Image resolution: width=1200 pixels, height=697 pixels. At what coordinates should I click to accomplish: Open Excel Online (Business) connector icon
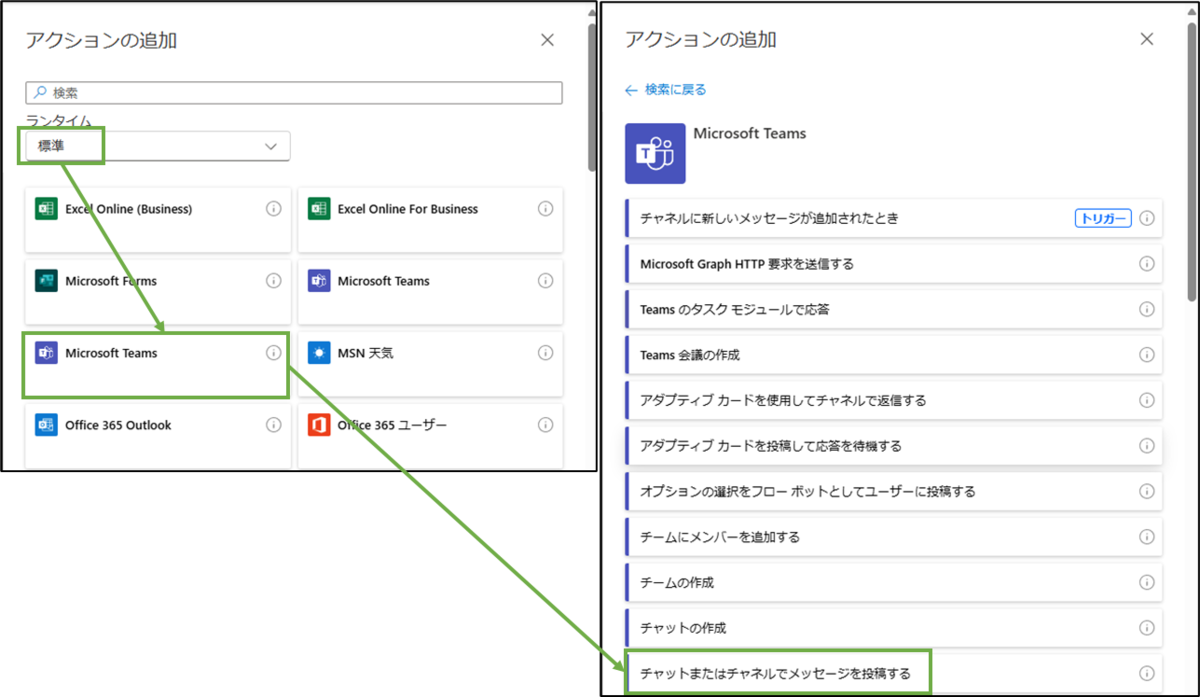46,209
